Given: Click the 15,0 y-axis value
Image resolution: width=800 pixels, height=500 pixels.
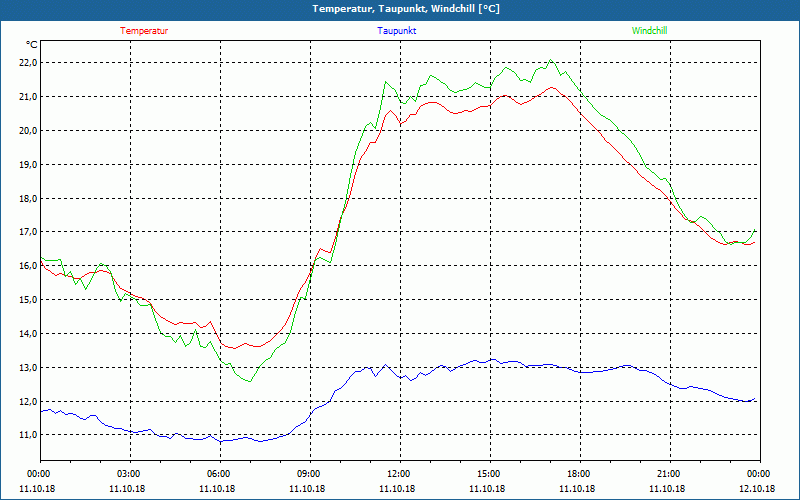Looking at the screenshot, I should (x=29, y=299).
